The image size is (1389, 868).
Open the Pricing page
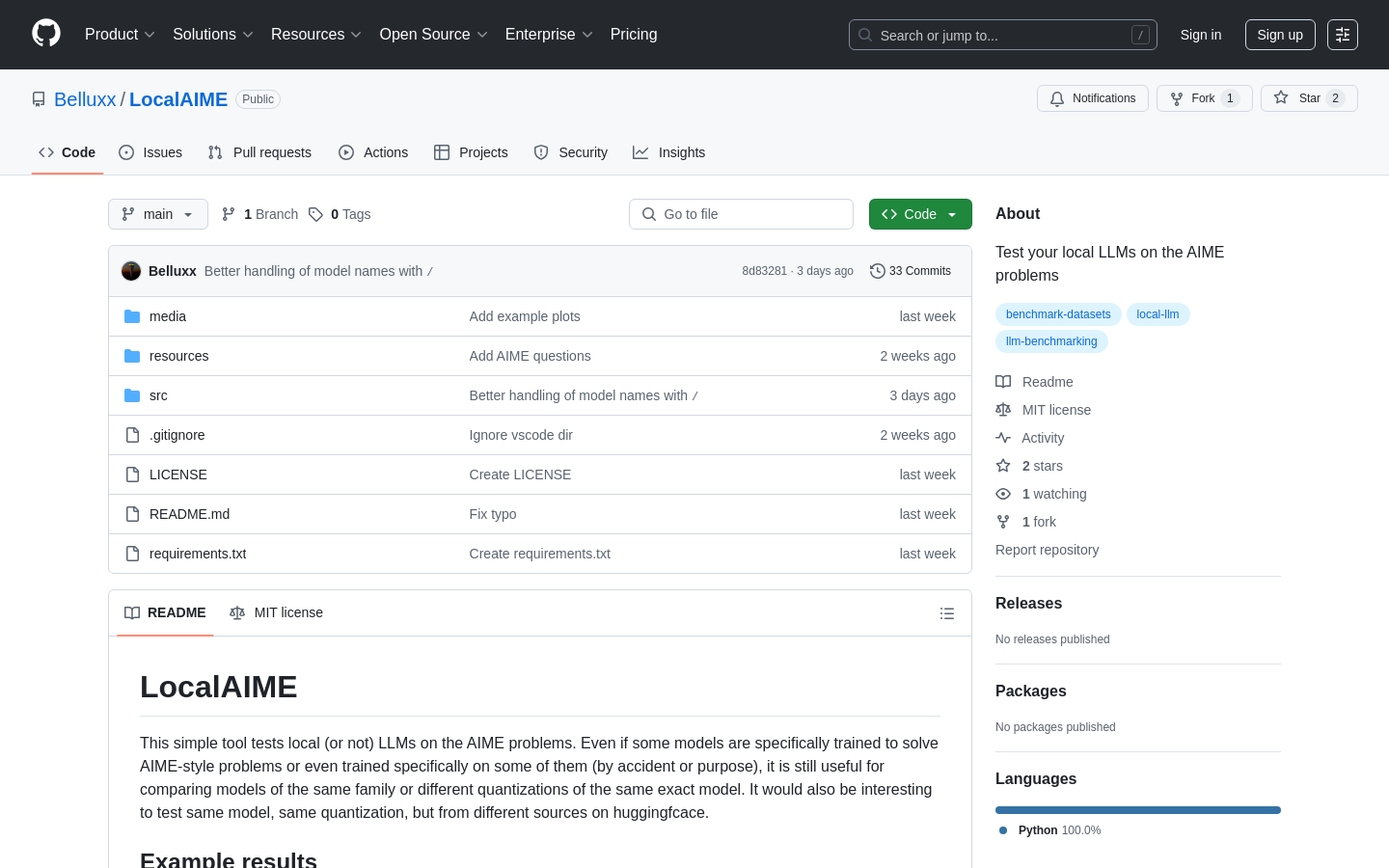[x=634, y=35]
